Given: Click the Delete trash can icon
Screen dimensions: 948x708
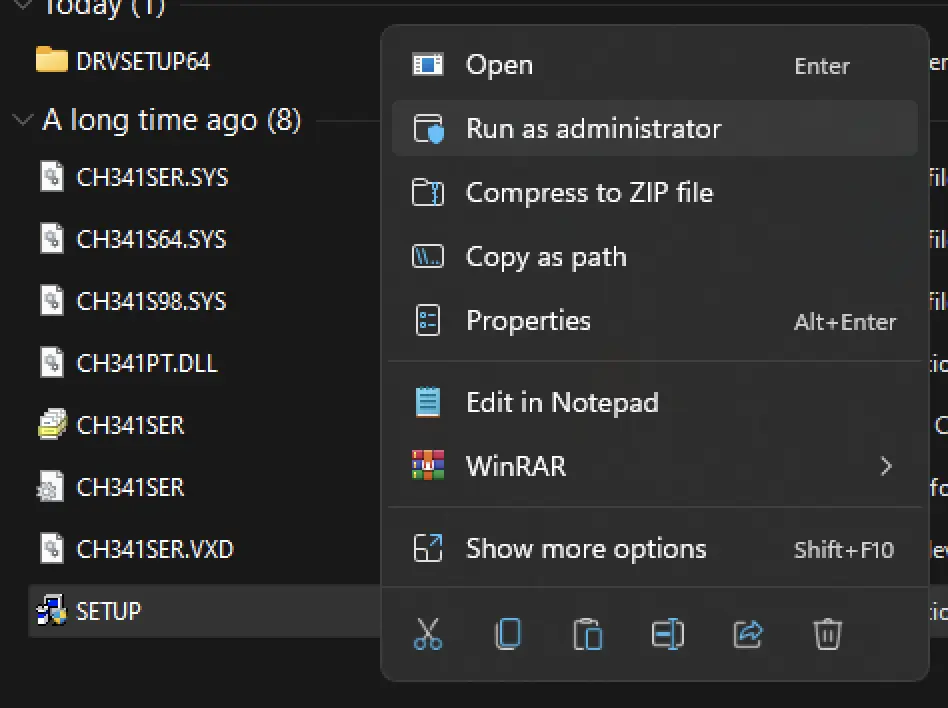Looking at the screenshot, I should [827, 634].
